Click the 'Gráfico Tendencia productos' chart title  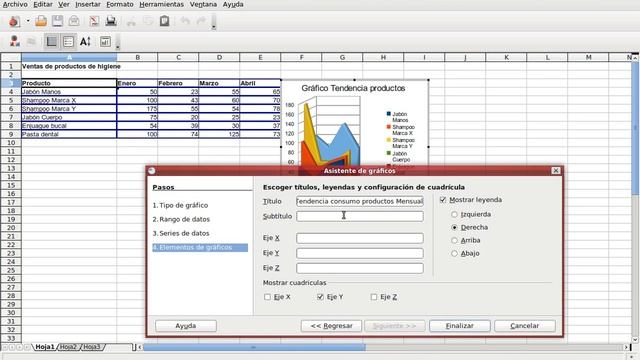(353, 88)
